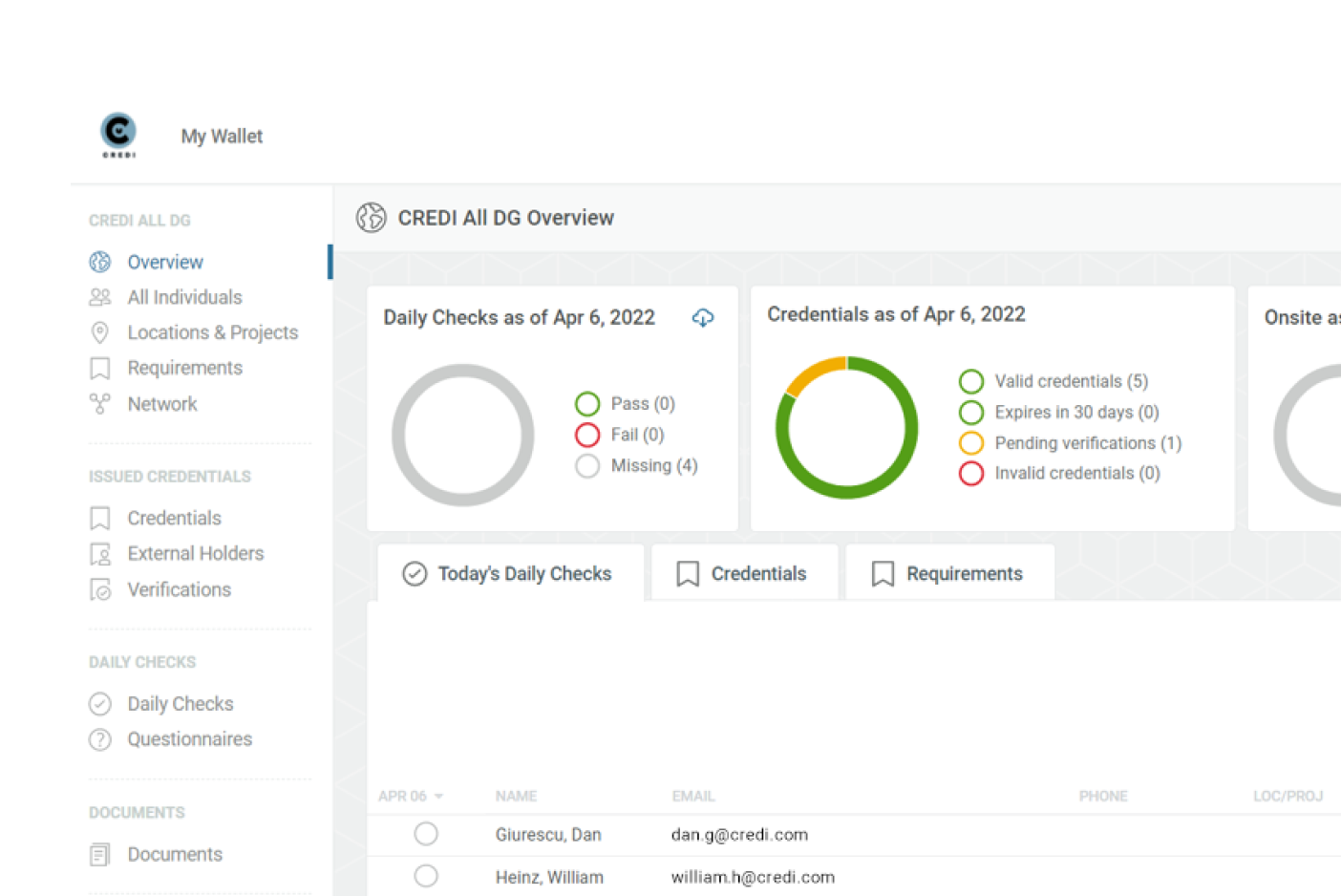
Task: Open the Questionnaires question-mark icon
Action: [100, 738]
